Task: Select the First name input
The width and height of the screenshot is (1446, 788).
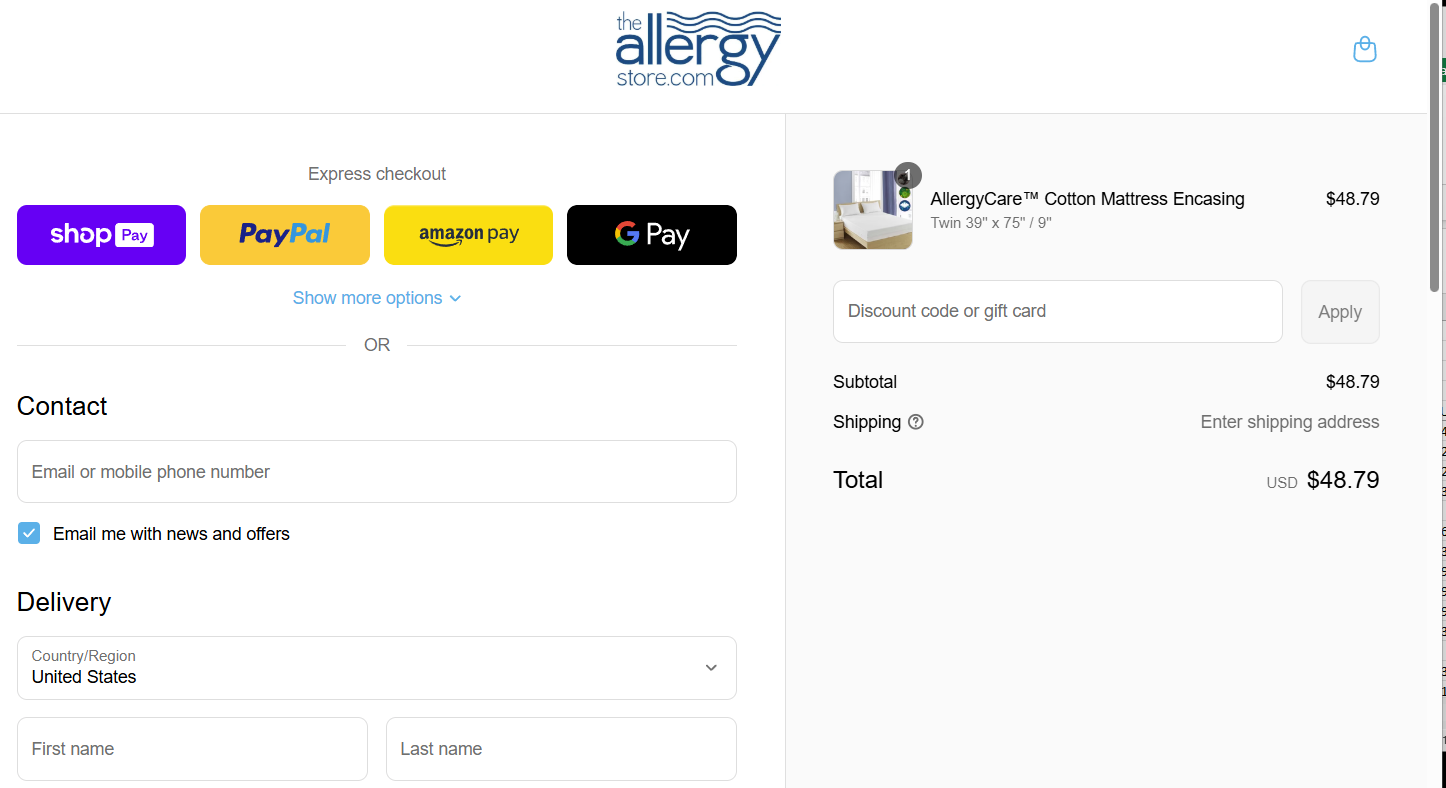Action: click(x=192, y=749)
